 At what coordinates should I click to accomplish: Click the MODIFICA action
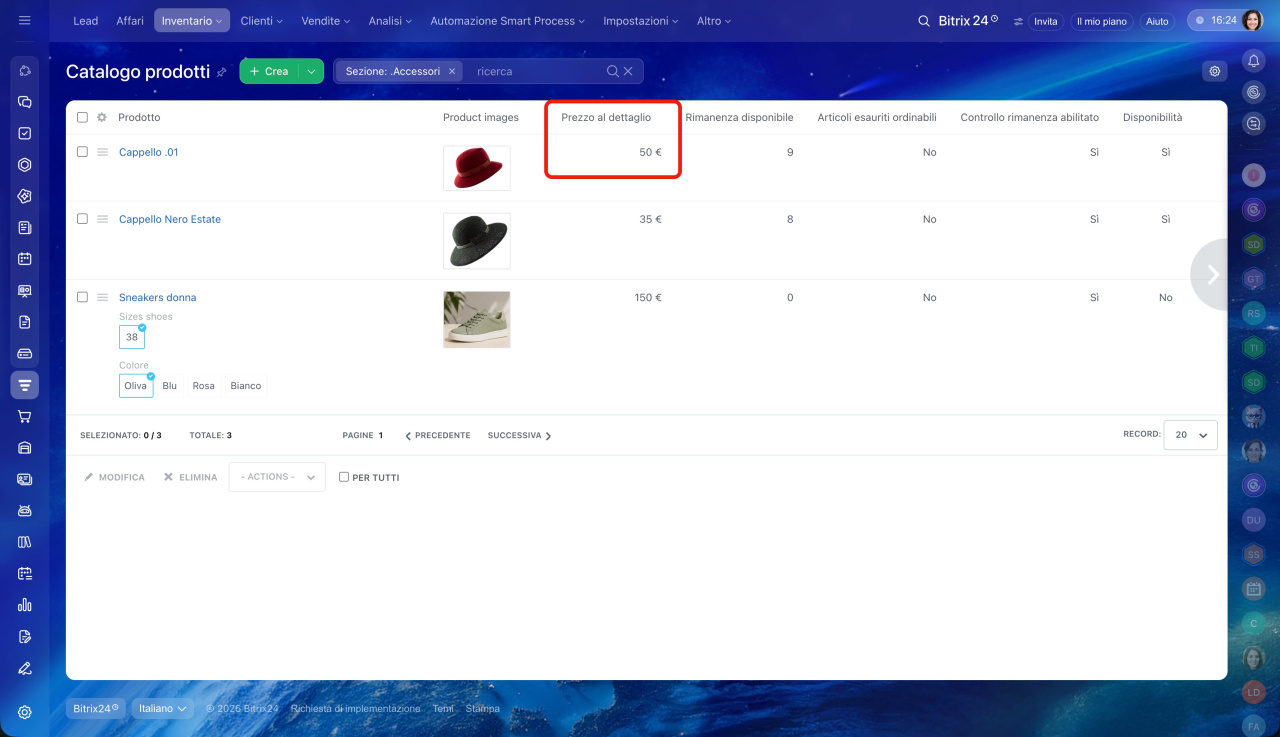114,477
